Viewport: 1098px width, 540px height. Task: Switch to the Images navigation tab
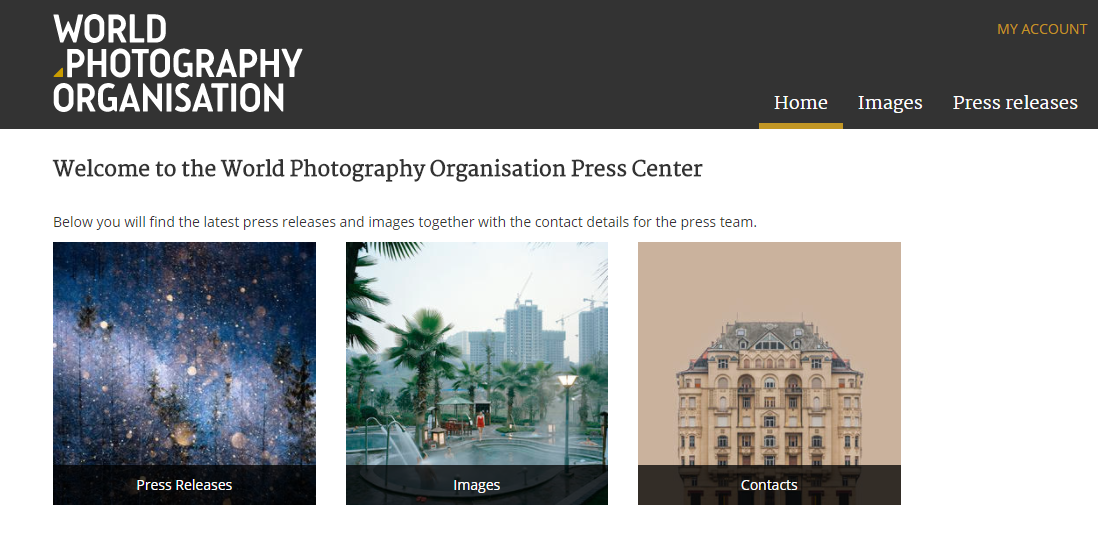click(890, 103)
